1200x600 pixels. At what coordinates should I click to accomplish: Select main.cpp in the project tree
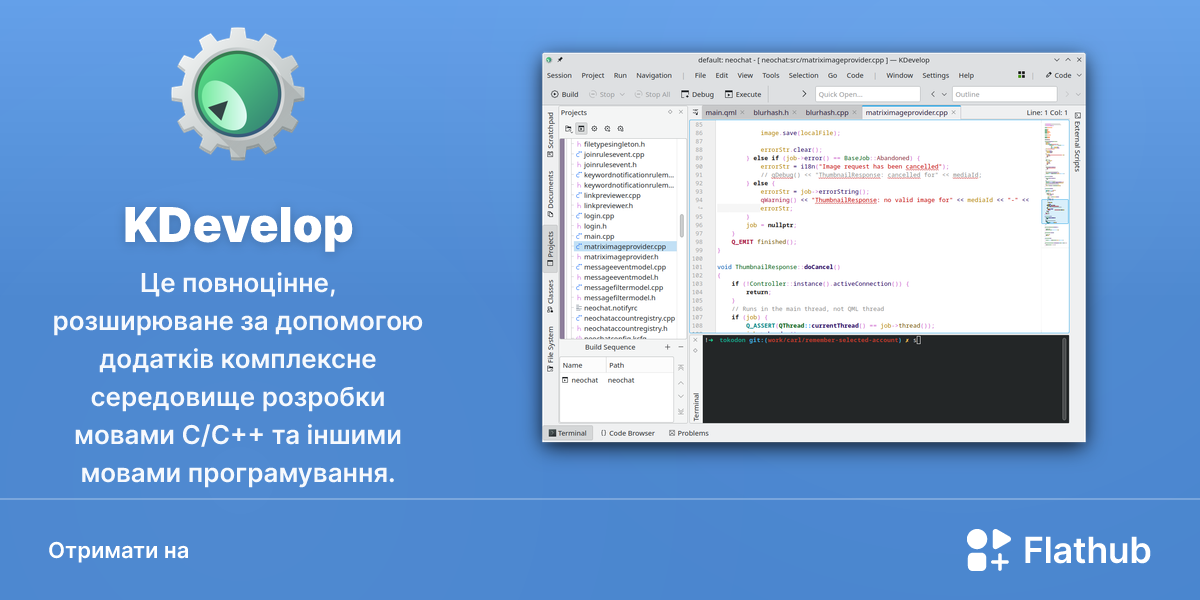599,236
